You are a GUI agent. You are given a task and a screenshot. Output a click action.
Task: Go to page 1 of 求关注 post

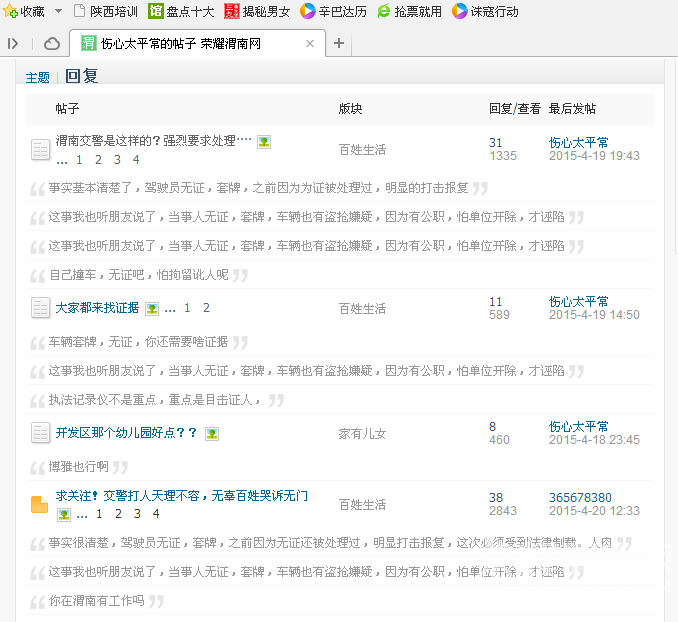(99, 514)
